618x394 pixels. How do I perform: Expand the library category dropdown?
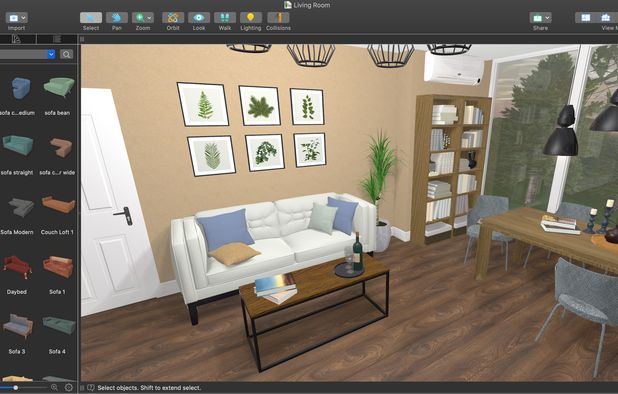pyautogui.click(x=51, y=54)
